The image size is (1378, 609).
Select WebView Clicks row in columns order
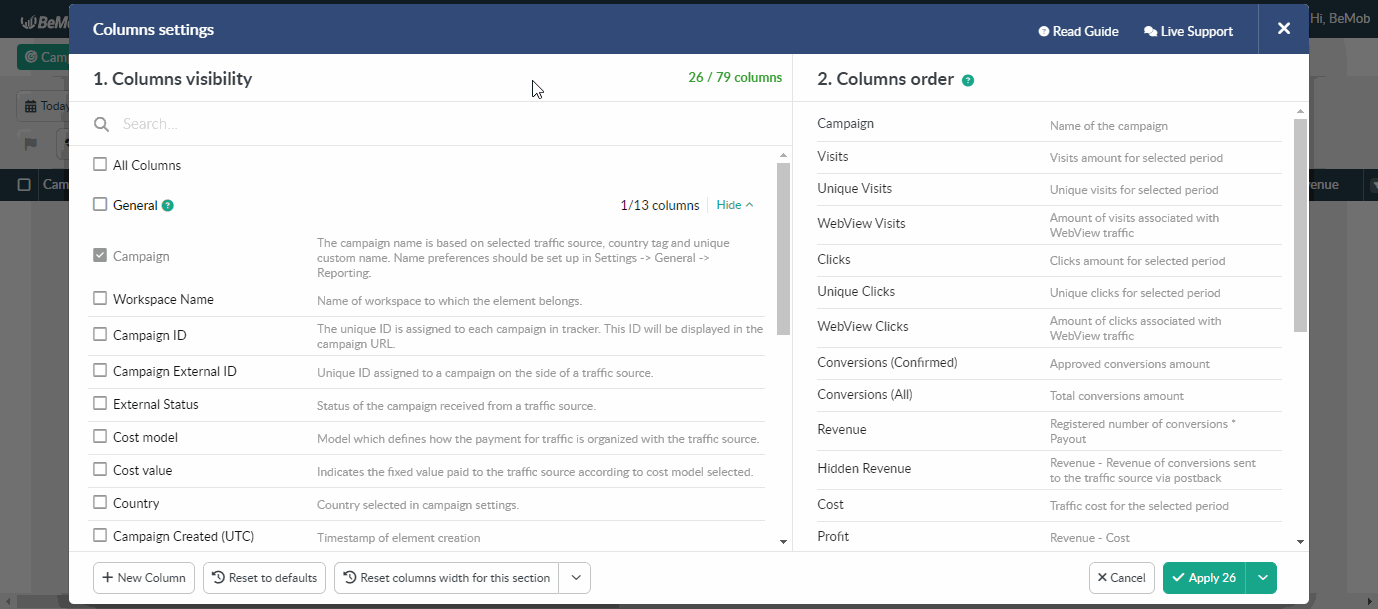[1049, 327]
